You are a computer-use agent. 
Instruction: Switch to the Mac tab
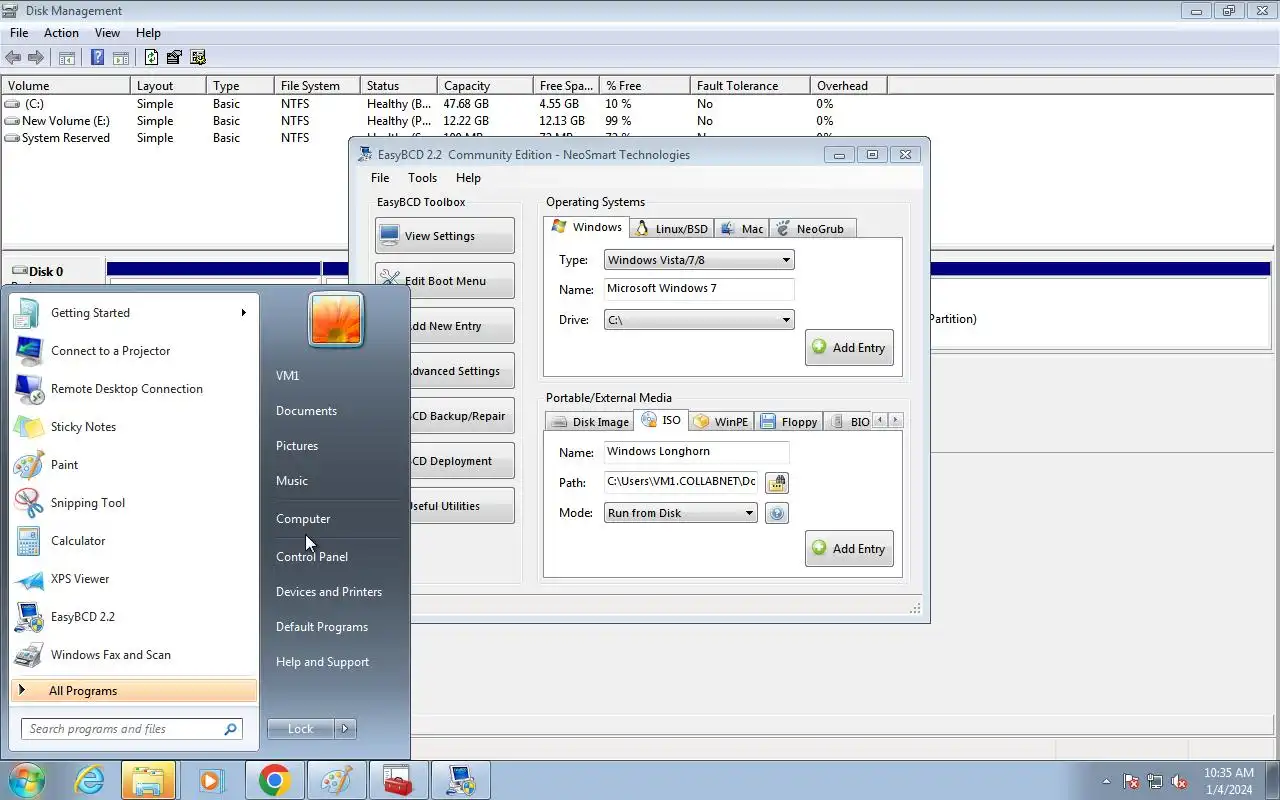pos(742,229)
